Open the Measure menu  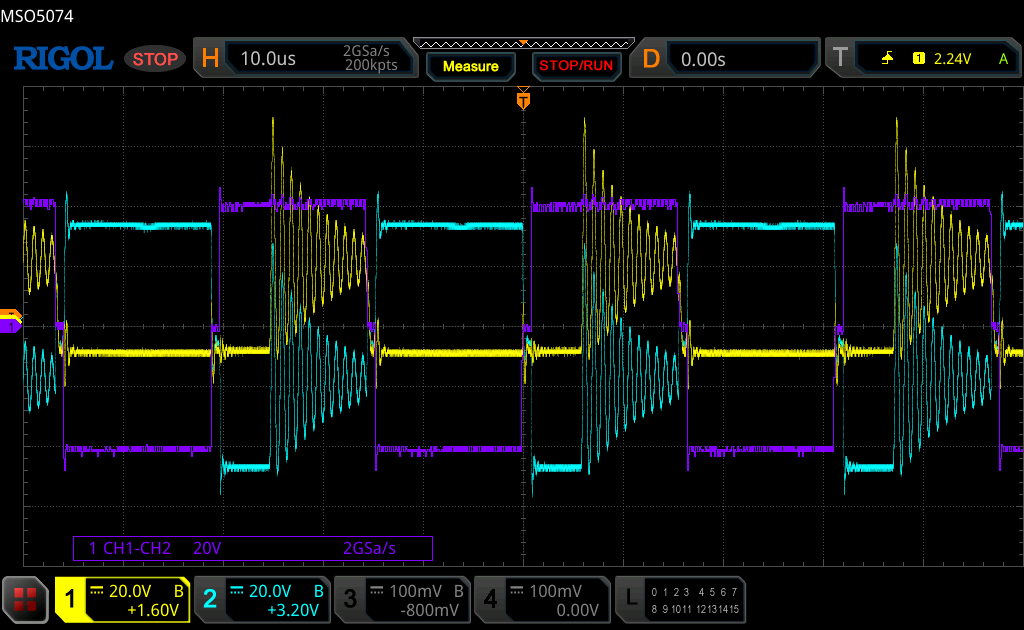point(470,66)
